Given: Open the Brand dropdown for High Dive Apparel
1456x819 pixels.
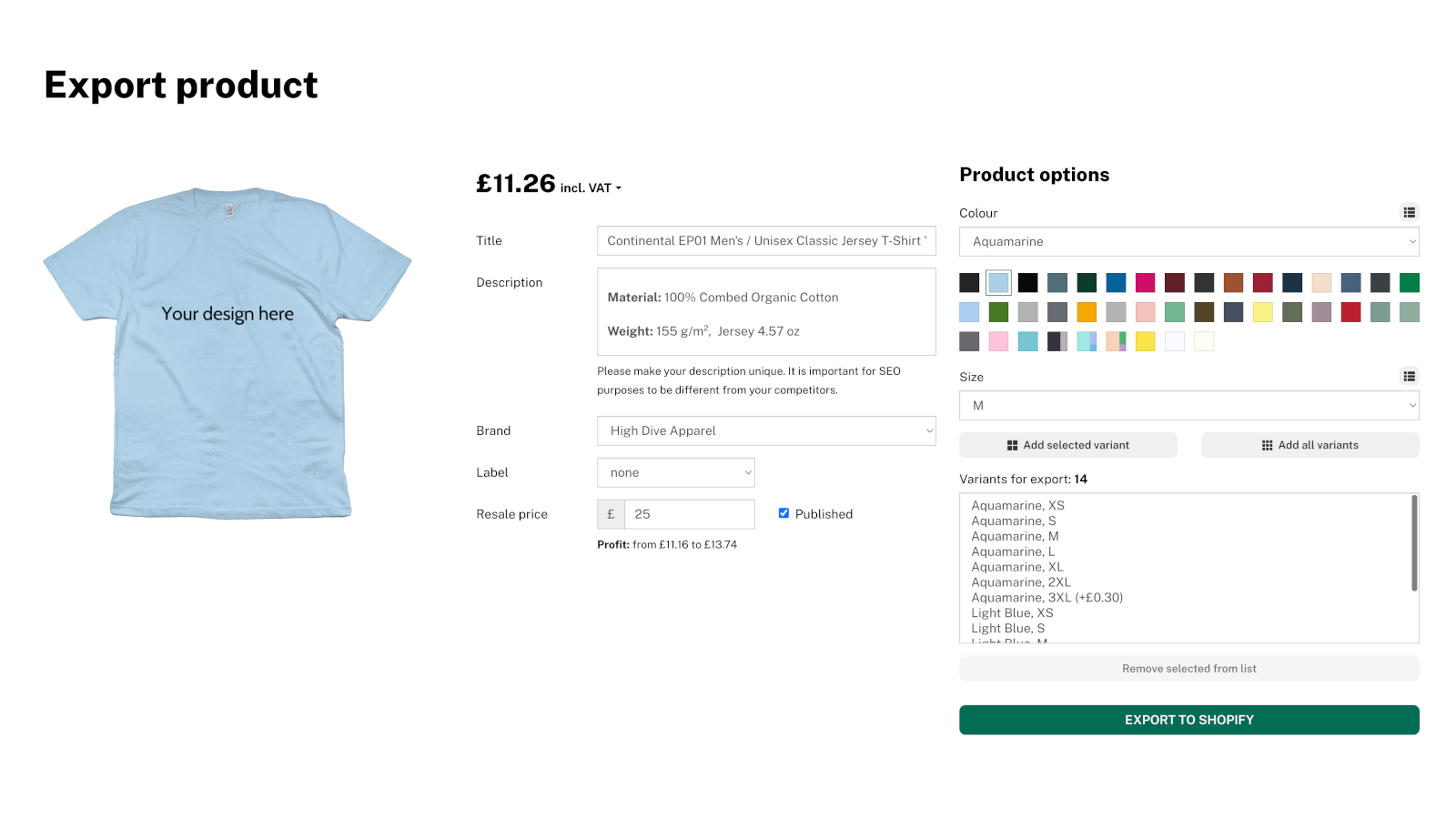Looking at the screenshot, I should click(765, 430).
